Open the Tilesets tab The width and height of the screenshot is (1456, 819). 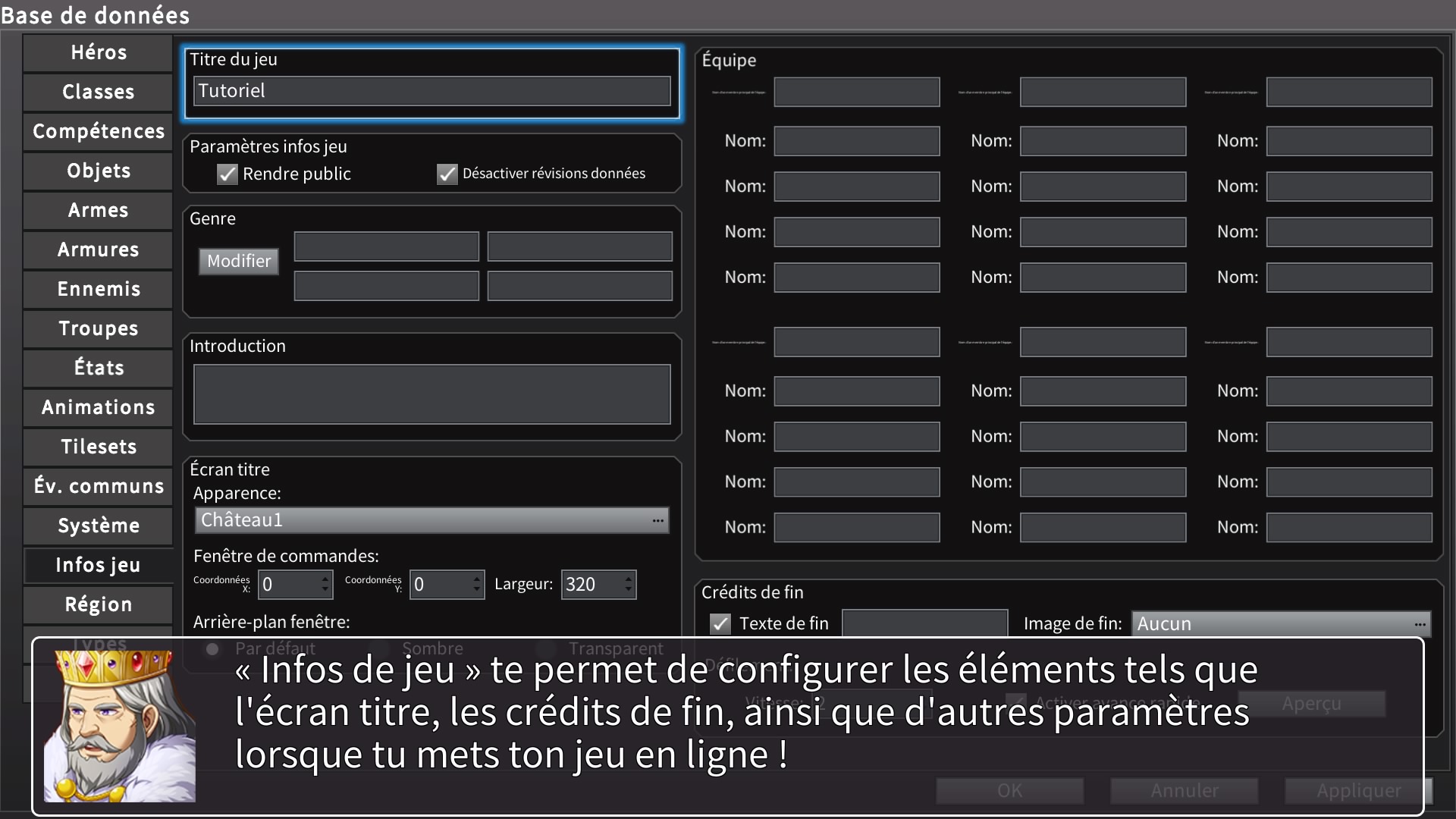98,447
